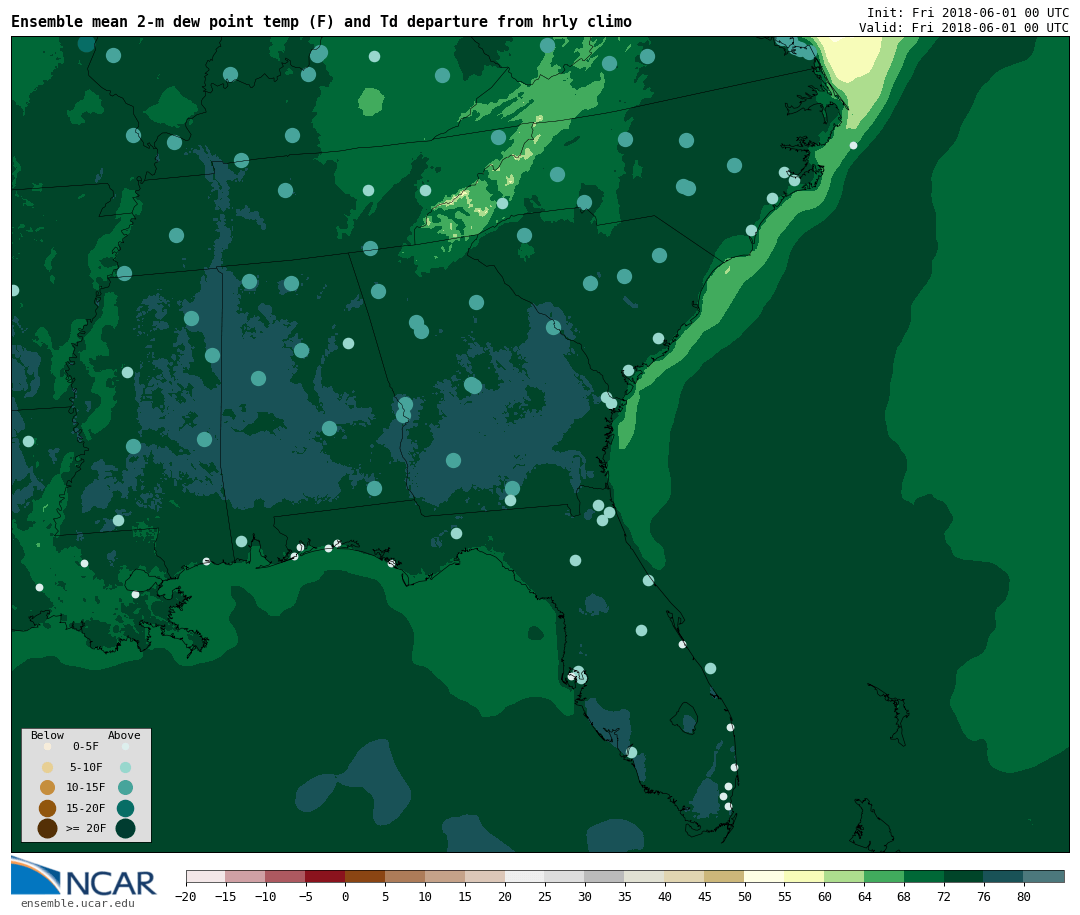Select the colorbar swatch between 20 and 25

(525, 877)
